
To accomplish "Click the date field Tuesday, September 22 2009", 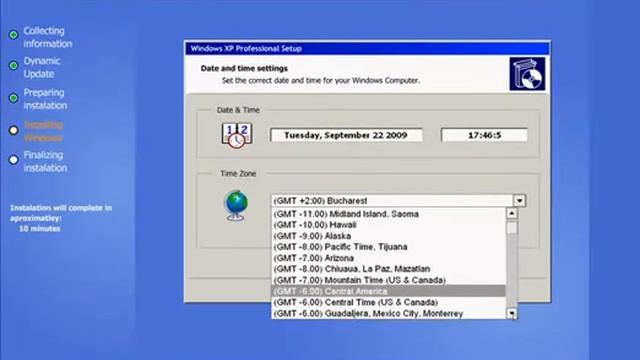I will point(346,135).
